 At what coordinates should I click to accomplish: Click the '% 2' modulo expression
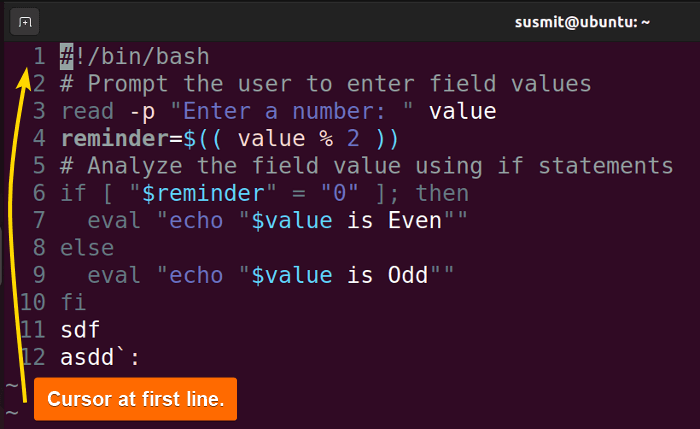coord(339,138)
